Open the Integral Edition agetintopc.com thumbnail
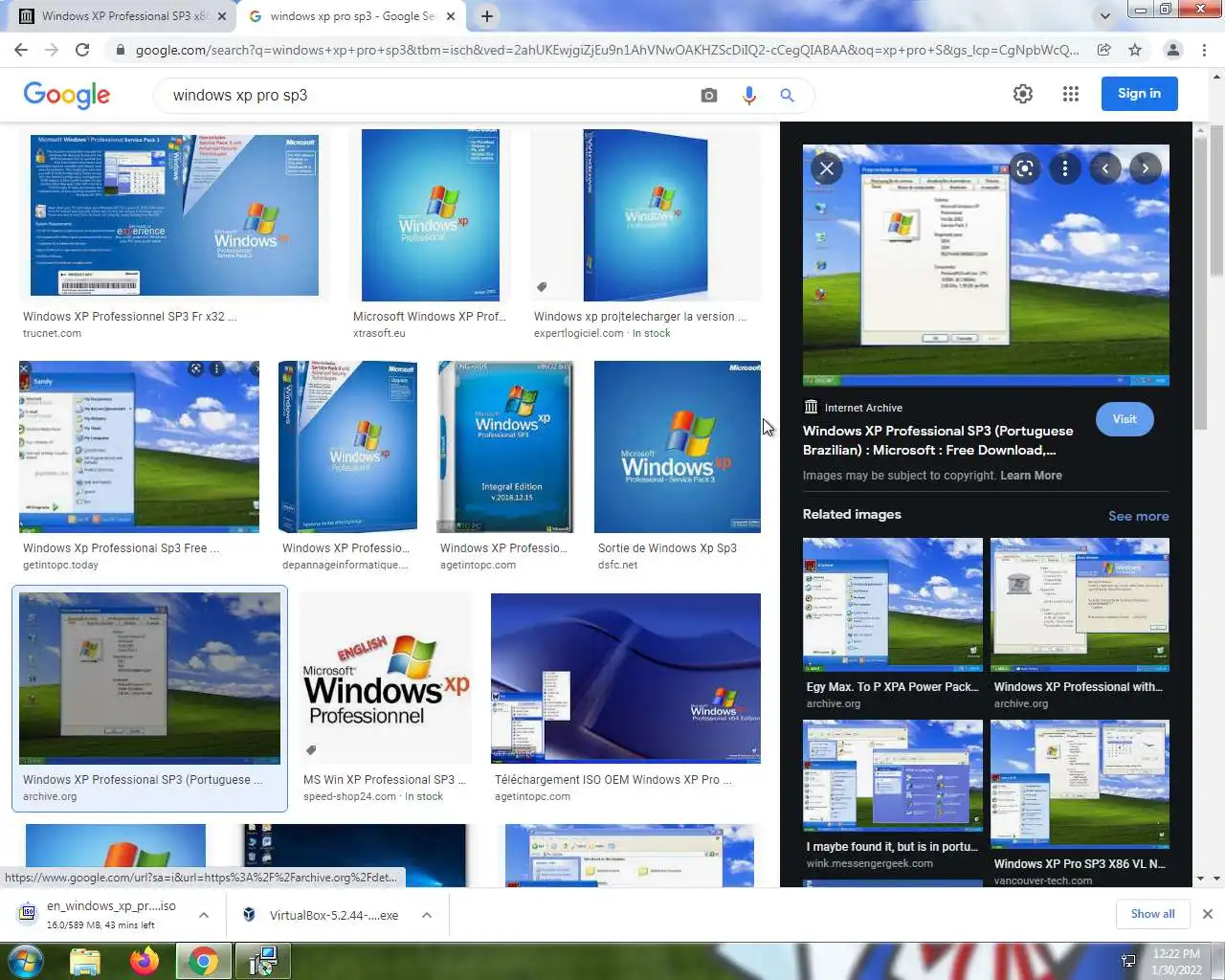The height and width of the screenshot is (980, 1225). tap(505, 446)
